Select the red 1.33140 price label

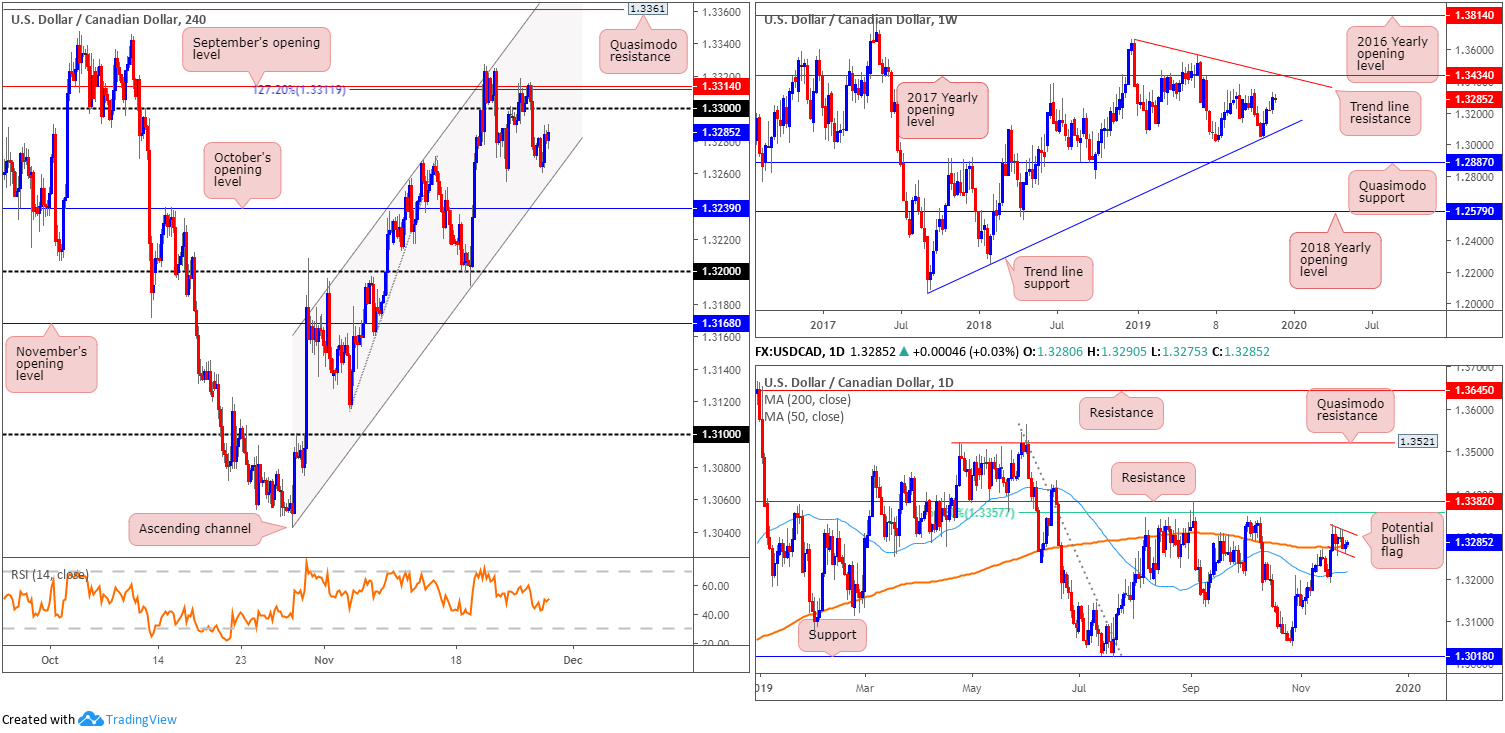(721, 88)
